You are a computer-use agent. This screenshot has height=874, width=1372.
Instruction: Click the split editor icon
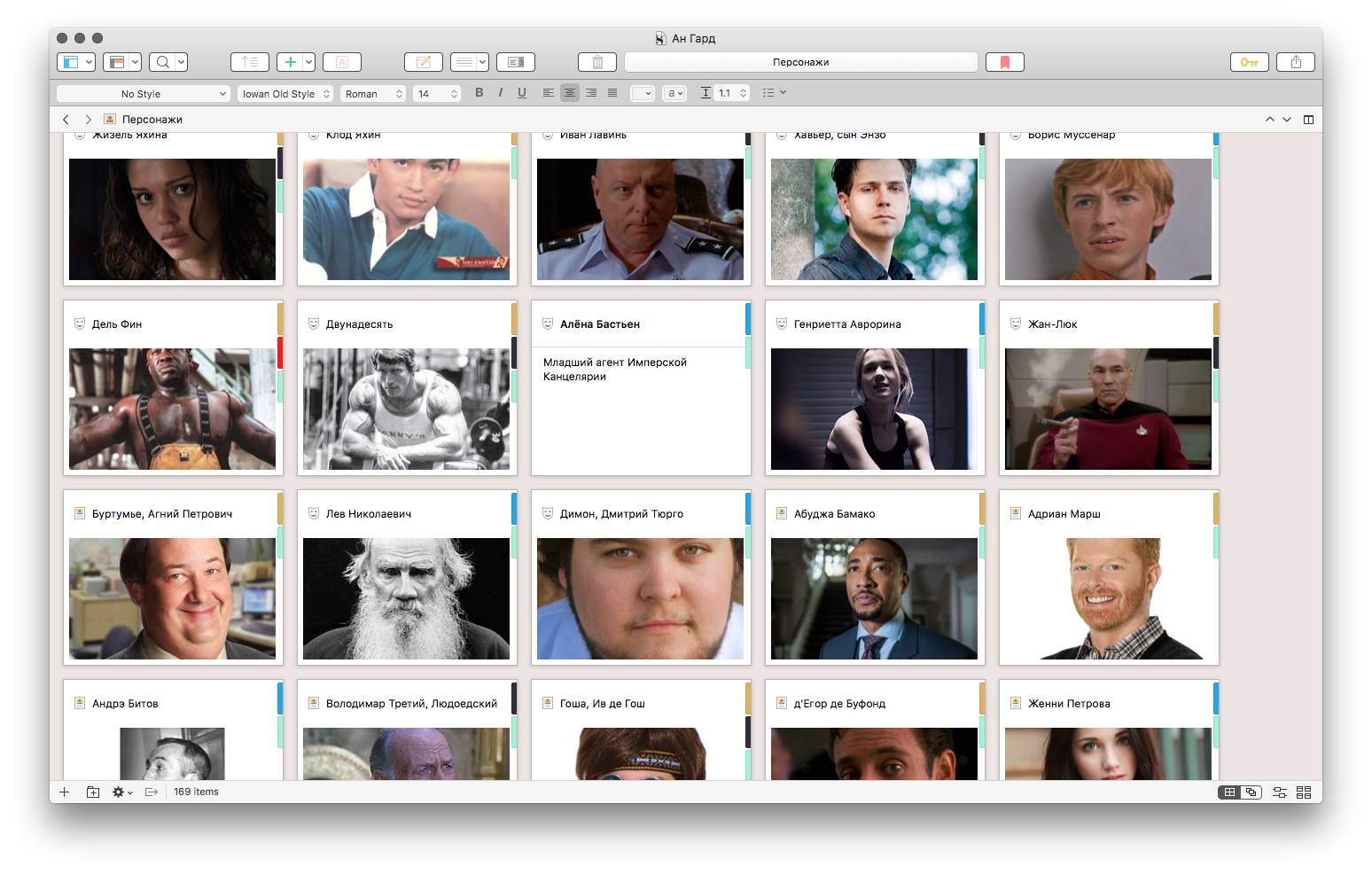coord(1308,120)
